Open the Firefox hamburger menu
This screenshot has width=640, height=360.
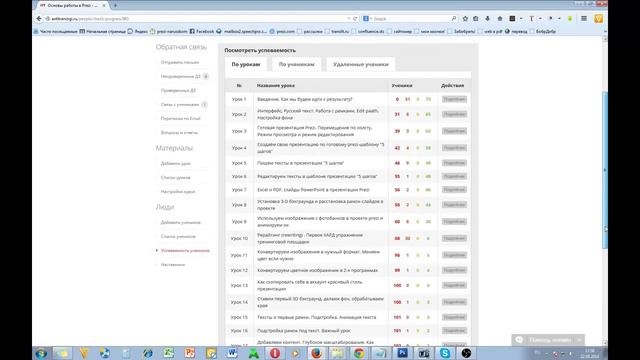pyautogui.click(x=584, y=19)
